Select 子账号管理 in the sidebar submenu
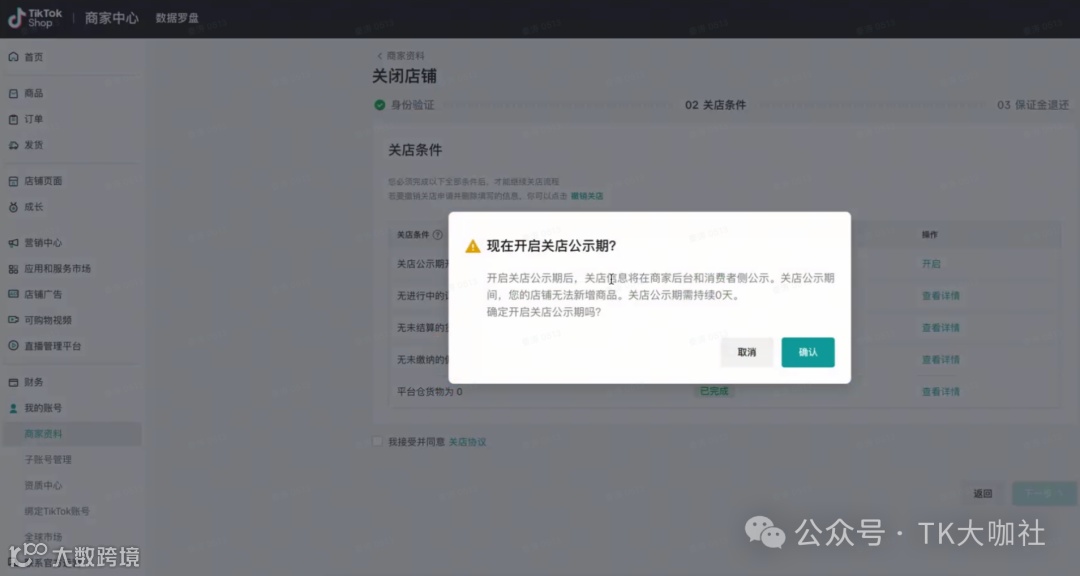The width and height of the screenshot is (1080, 576). pyautogui.click(x=48, y=460)
